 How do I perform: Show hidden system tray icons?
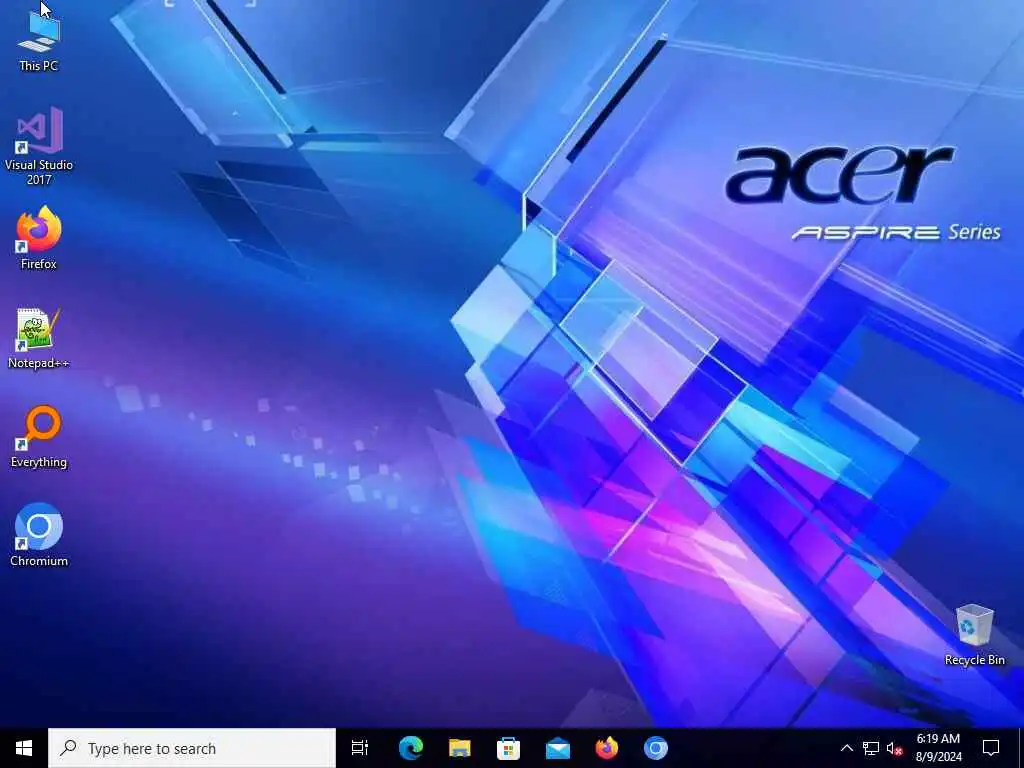coord(846,748)
